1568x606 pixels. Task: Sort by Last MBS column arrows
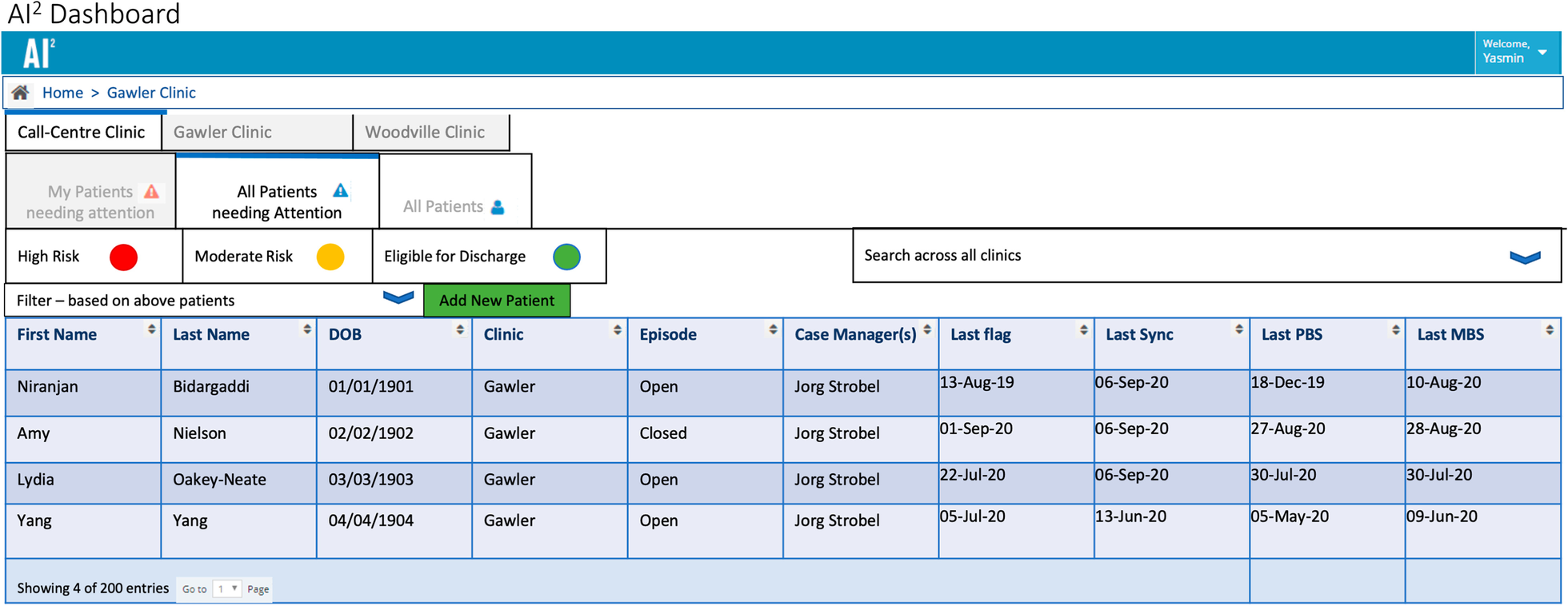(1550, 329)
